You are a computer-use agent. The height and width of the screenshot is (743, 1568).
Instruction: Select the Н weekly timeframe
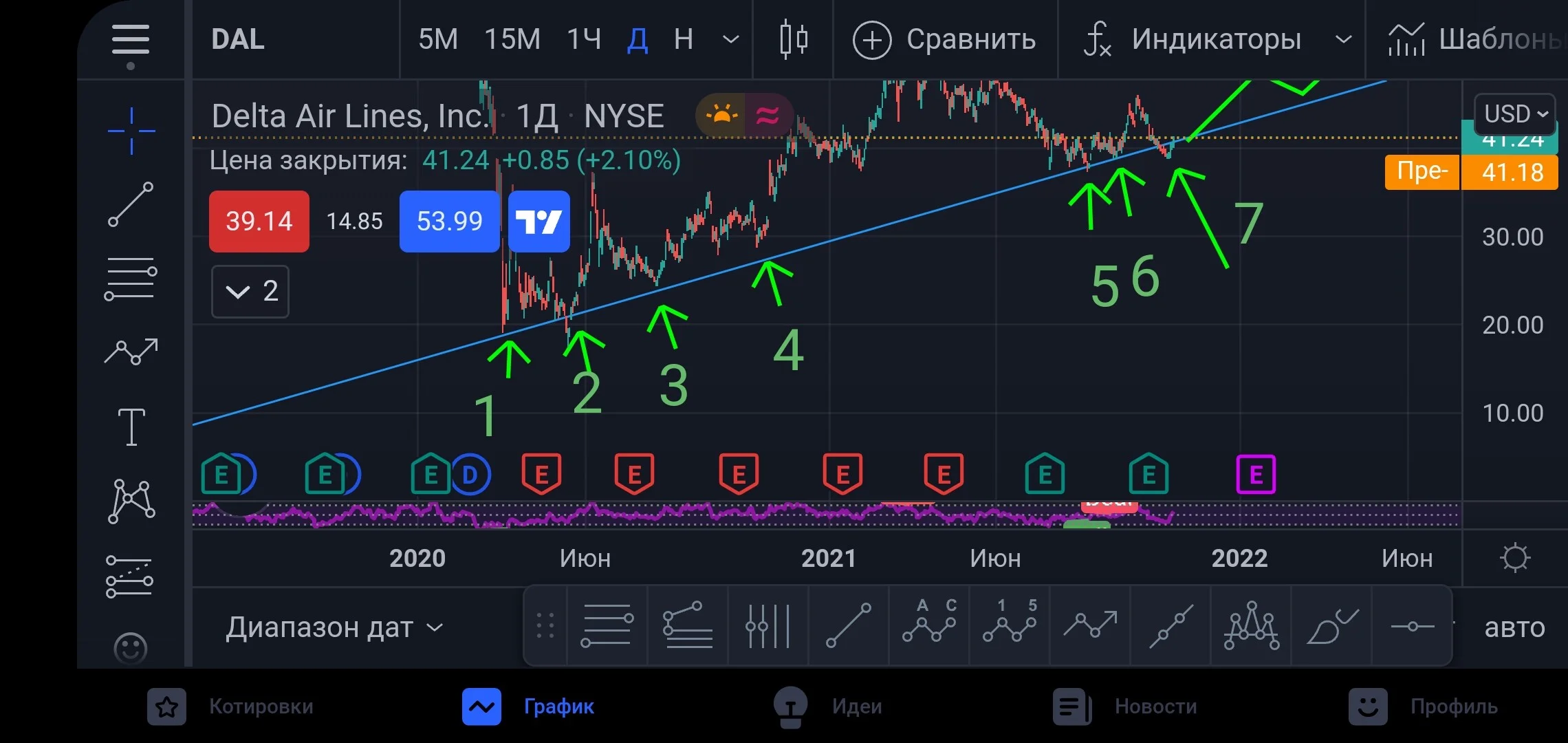(684, 39)
